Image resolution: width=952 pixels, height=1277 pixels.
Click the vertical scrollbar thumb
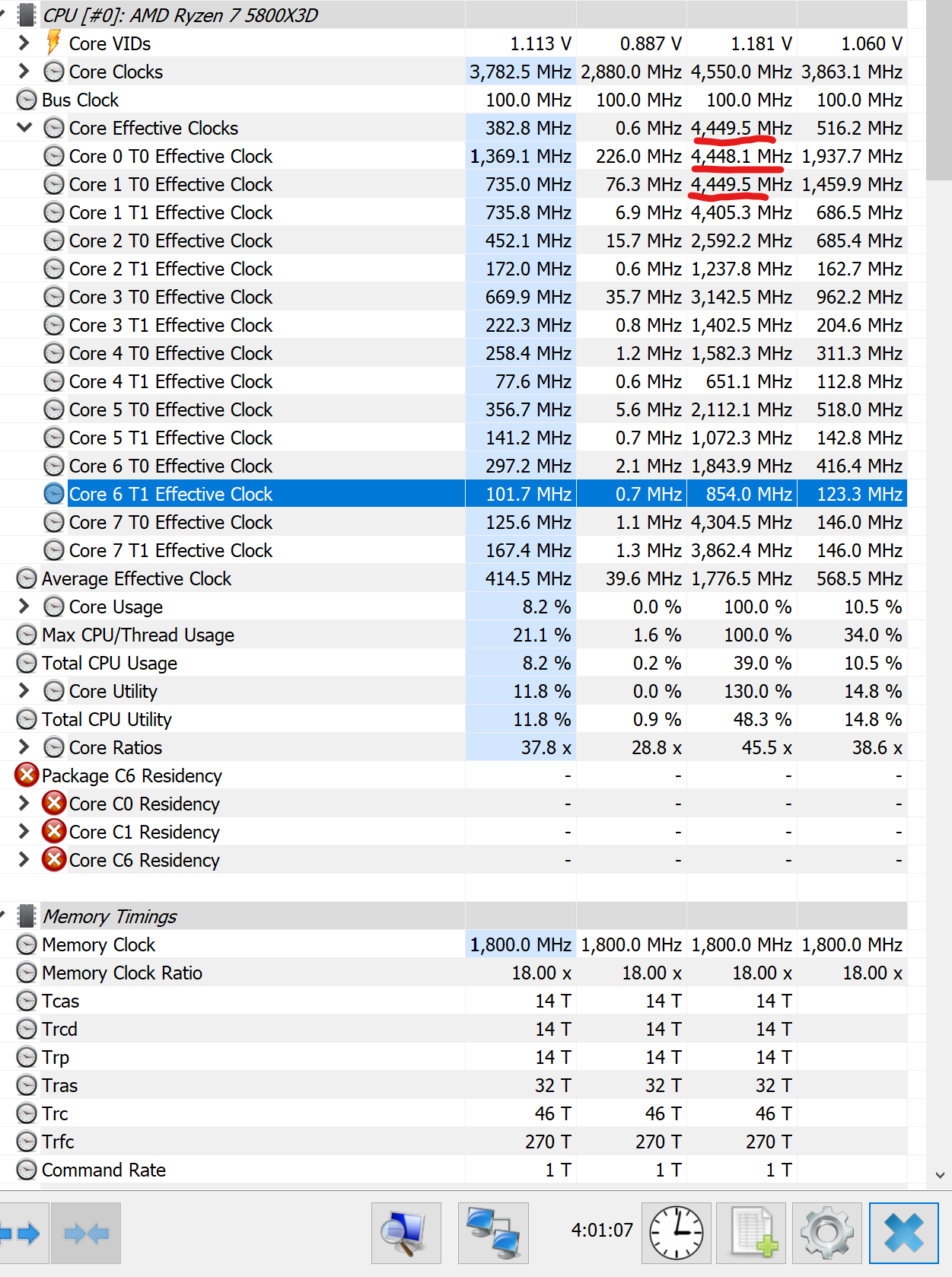[939, 90]
